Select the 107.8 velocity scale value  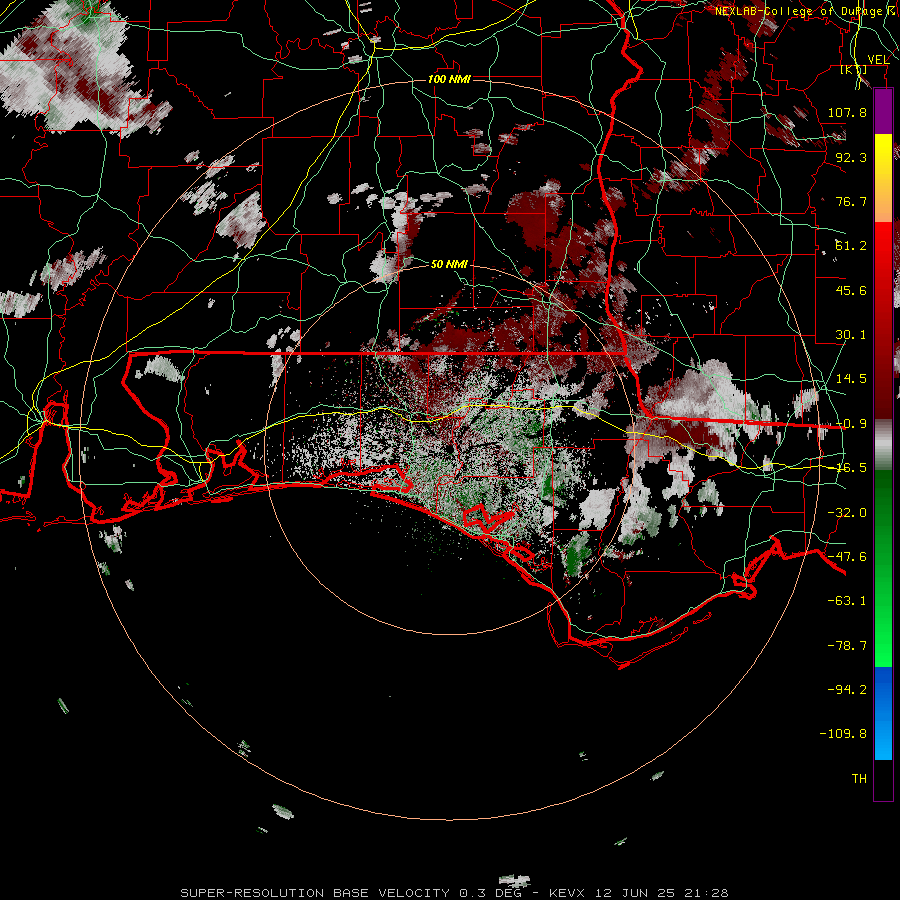pos(847,112)
